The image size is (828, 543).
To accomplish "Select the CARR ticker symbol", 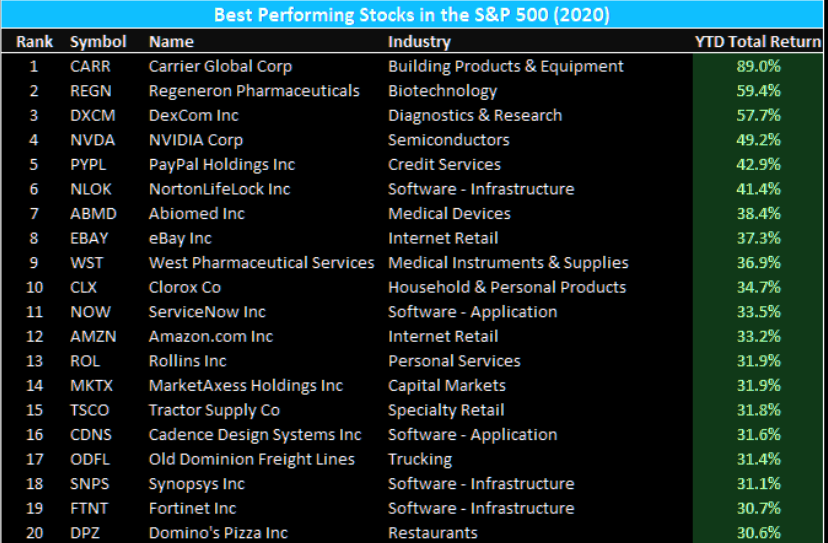I will [90, 66].
